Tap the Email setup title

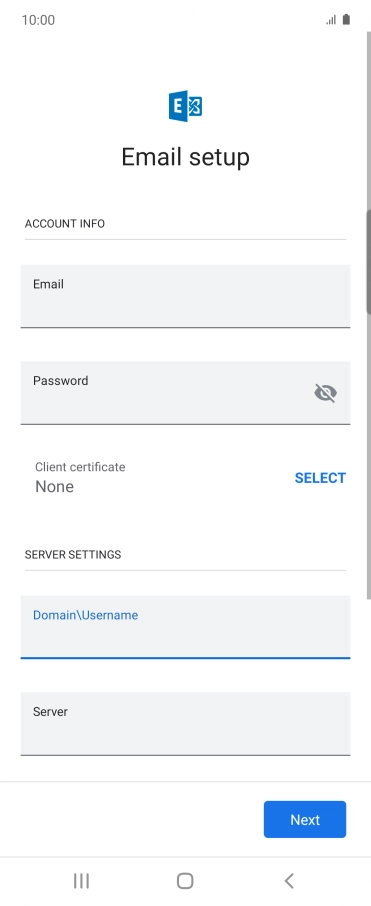(x=186, y=157)
